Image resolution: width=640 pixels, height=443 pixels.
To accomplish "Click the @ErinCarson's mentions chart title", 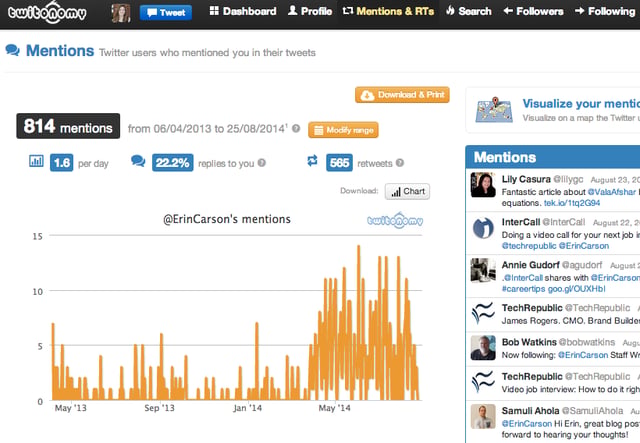I will [227, 219].
